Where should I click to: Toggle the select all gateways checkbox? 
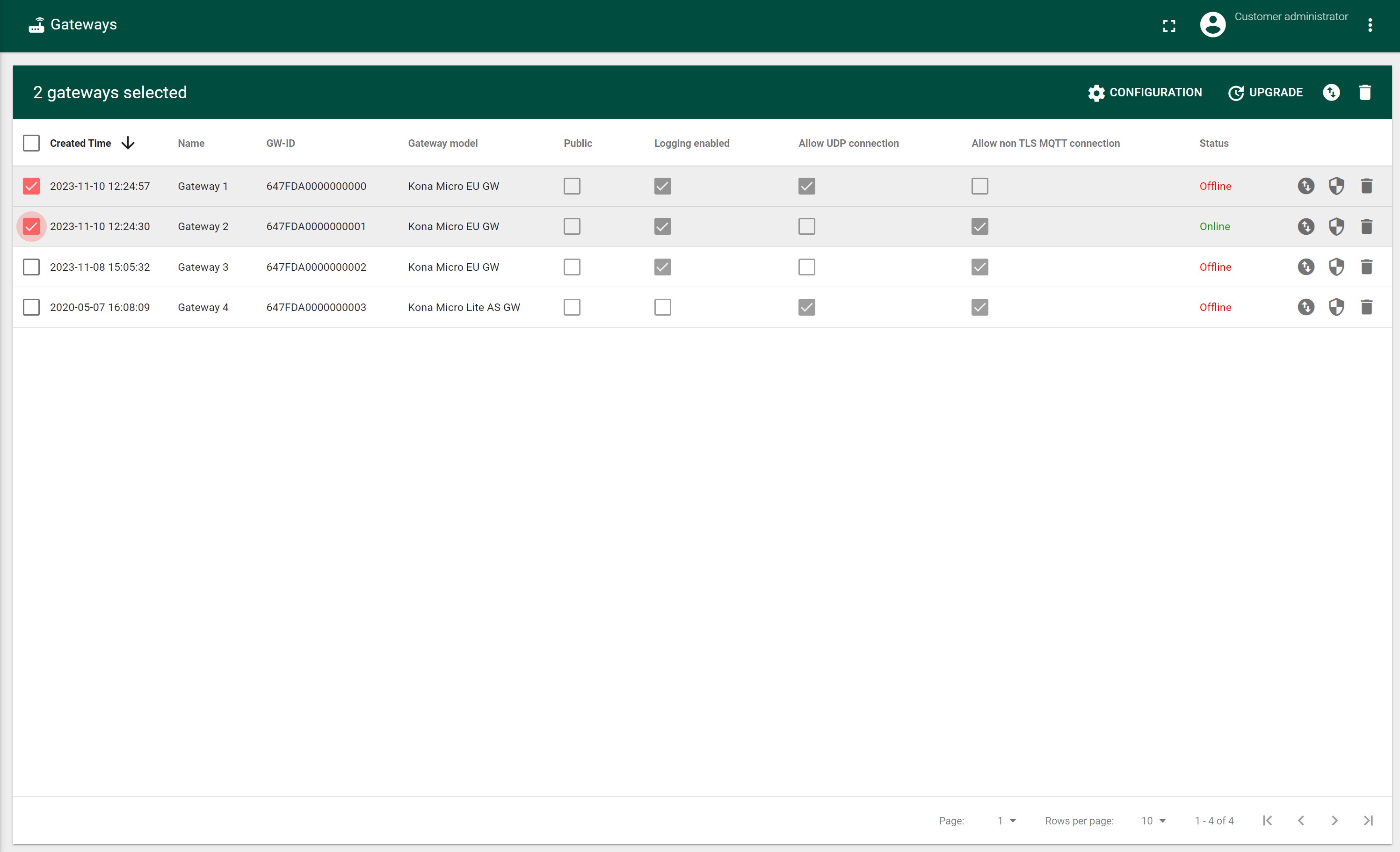[x=31, y=143]
